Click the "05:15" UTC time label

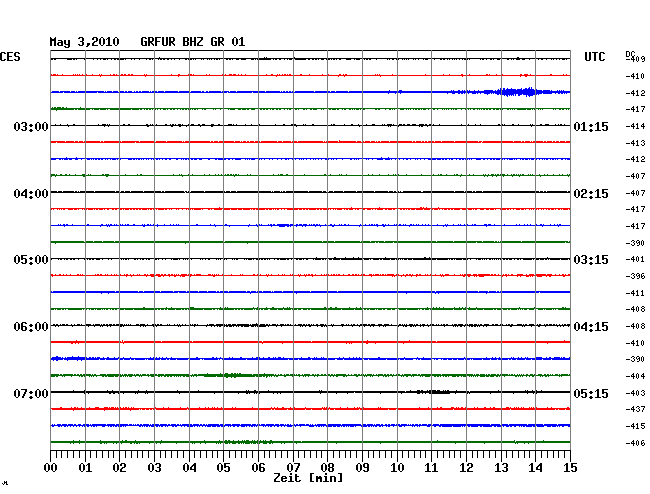pos(591,393)
